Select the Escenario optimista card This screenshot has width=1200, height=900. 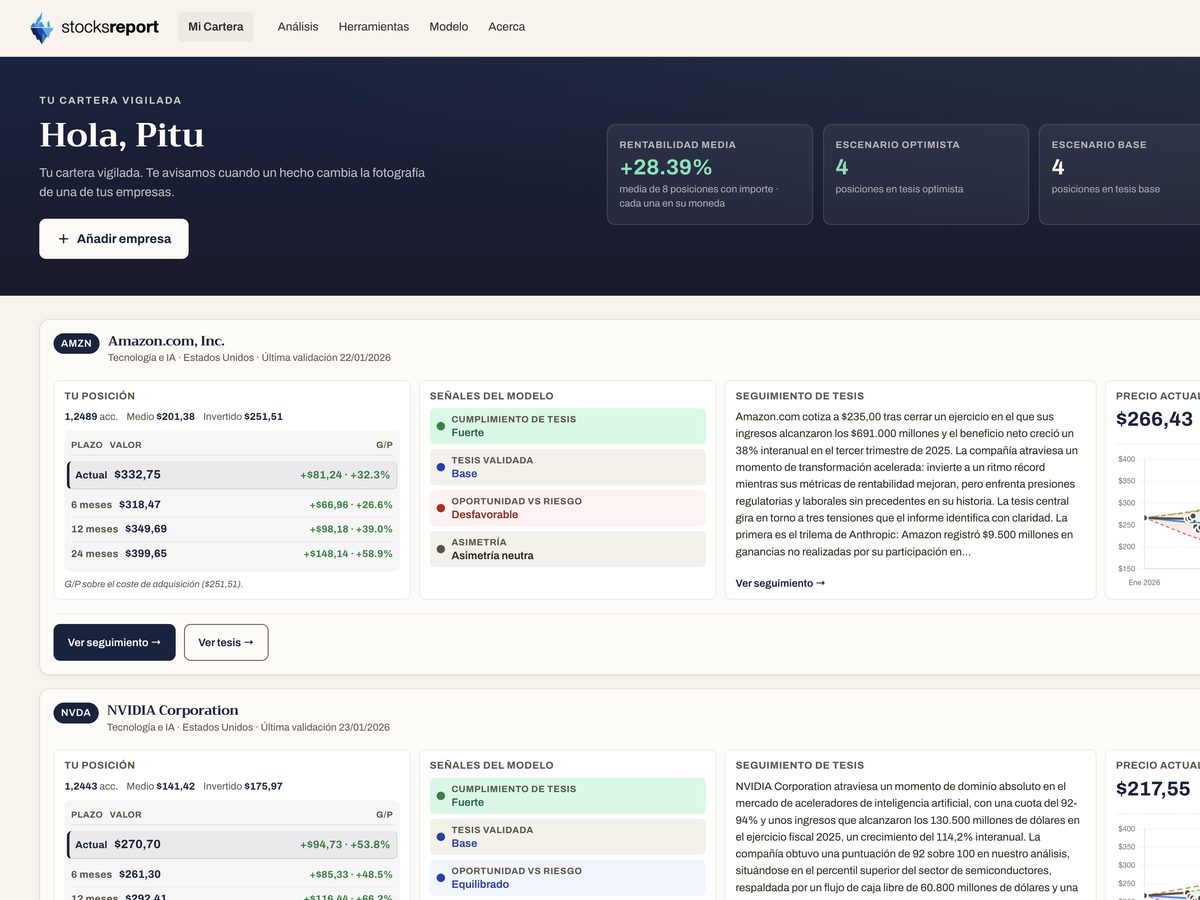tap(926, 175)
